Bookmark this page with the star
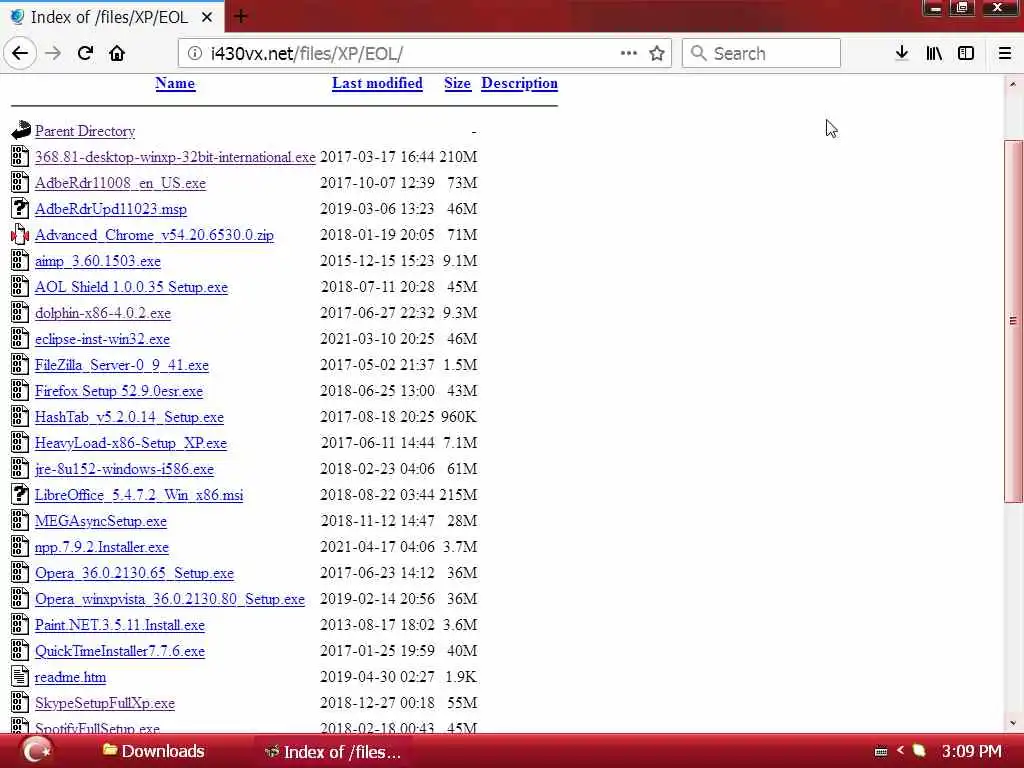The image size is (1024, 768). [657, 53]
